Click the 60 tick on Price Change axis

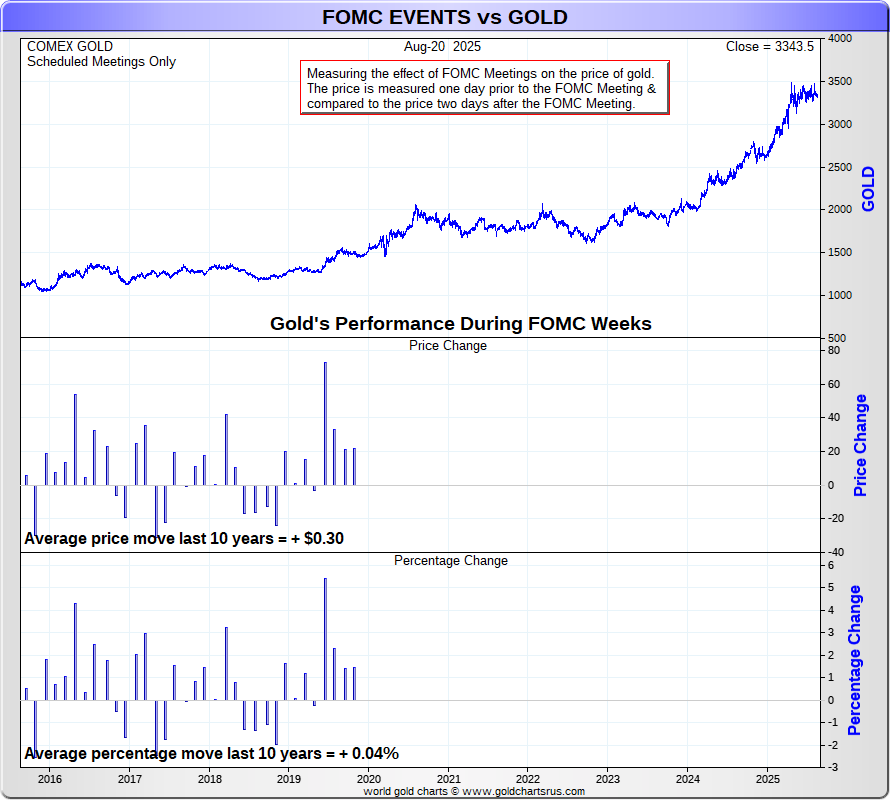point(834,384)
